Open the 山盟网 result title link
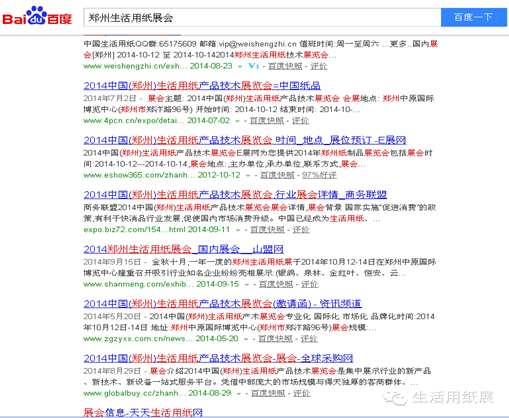This screenshot has width=509, height=418. tap(183, 249)
